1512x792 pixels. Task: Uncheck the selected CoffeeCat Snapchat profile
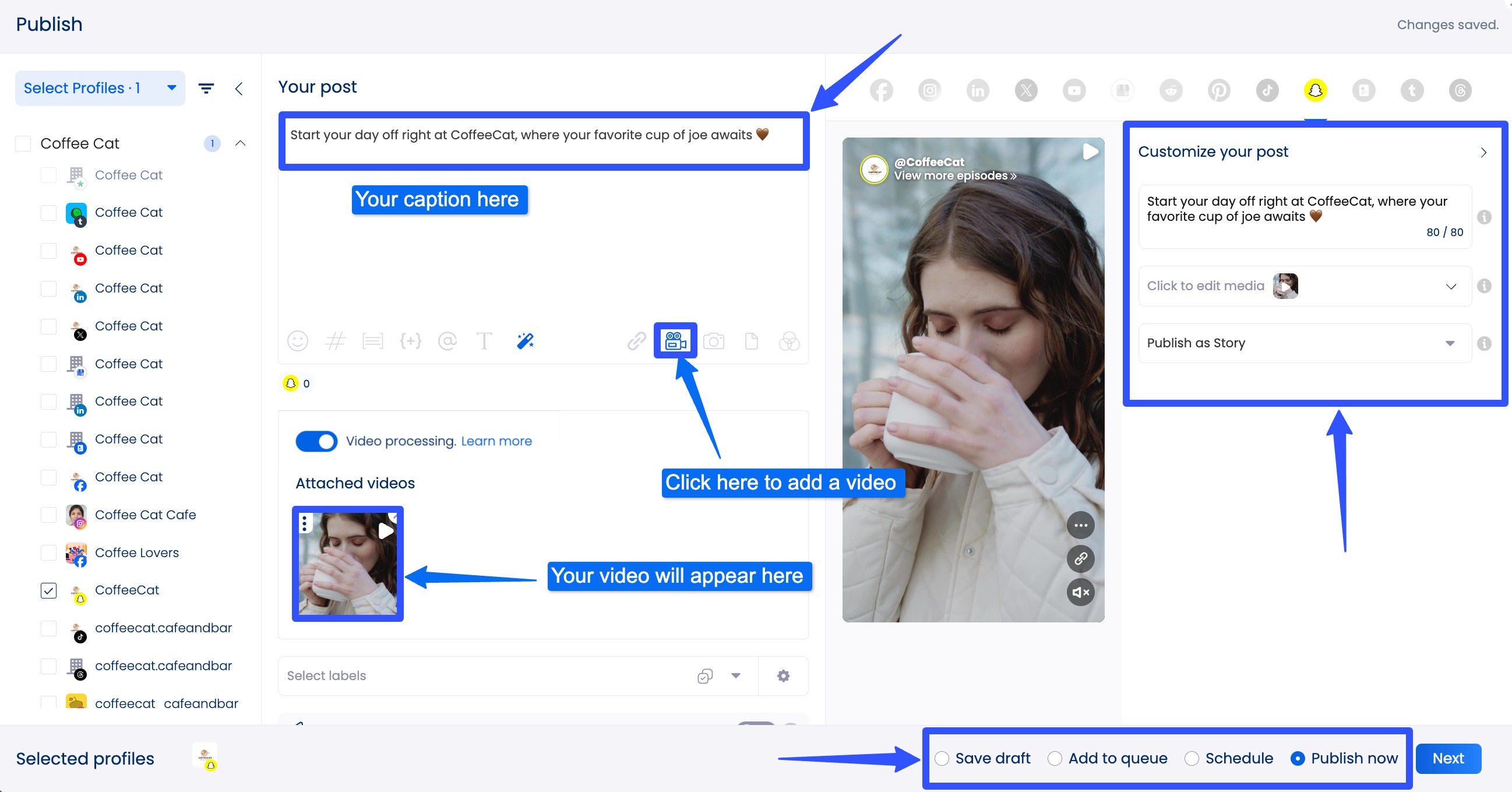coord(49,590)
